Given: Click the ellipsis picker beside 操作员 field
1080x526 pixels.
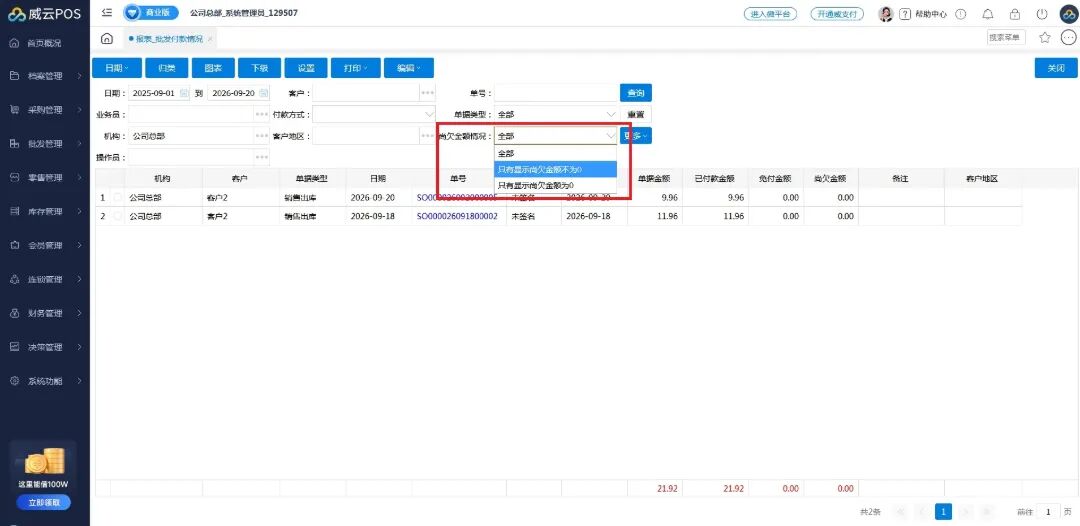Looking at the screenshot, I should (x=262, y=158).
